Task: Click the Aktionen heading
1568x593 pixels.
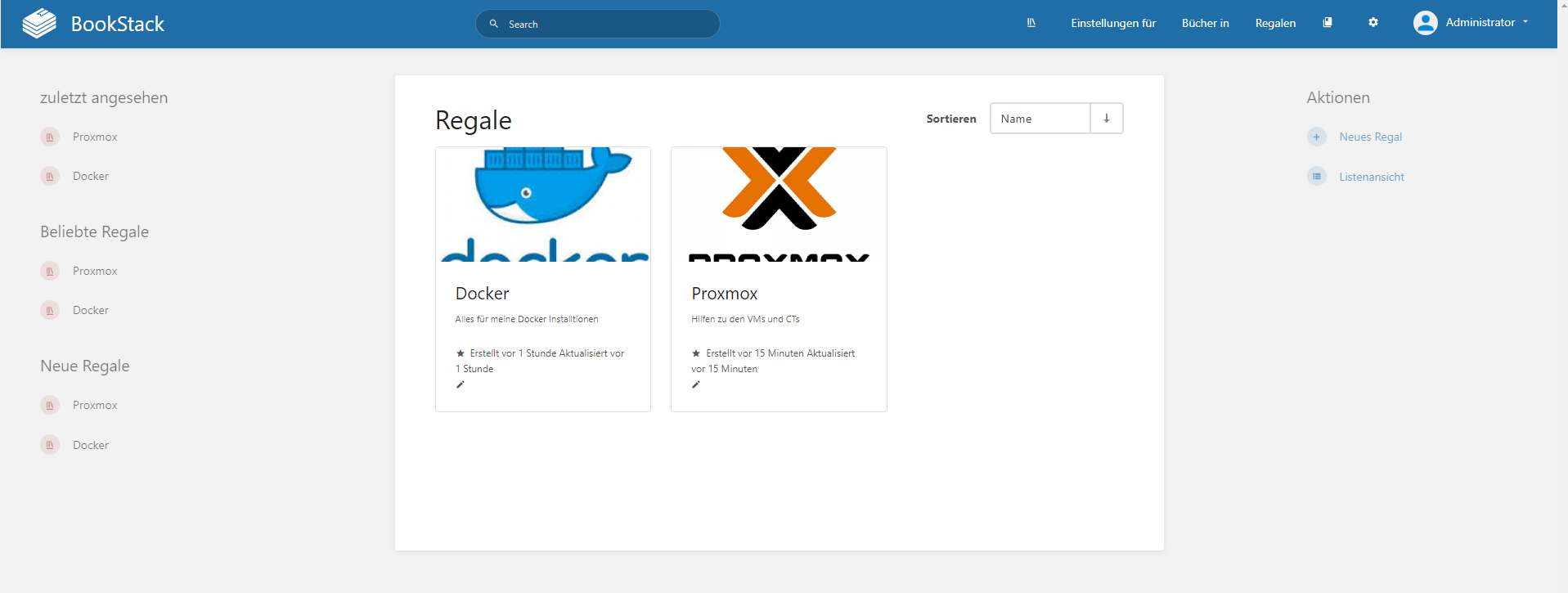Action: coord(1338,97)
